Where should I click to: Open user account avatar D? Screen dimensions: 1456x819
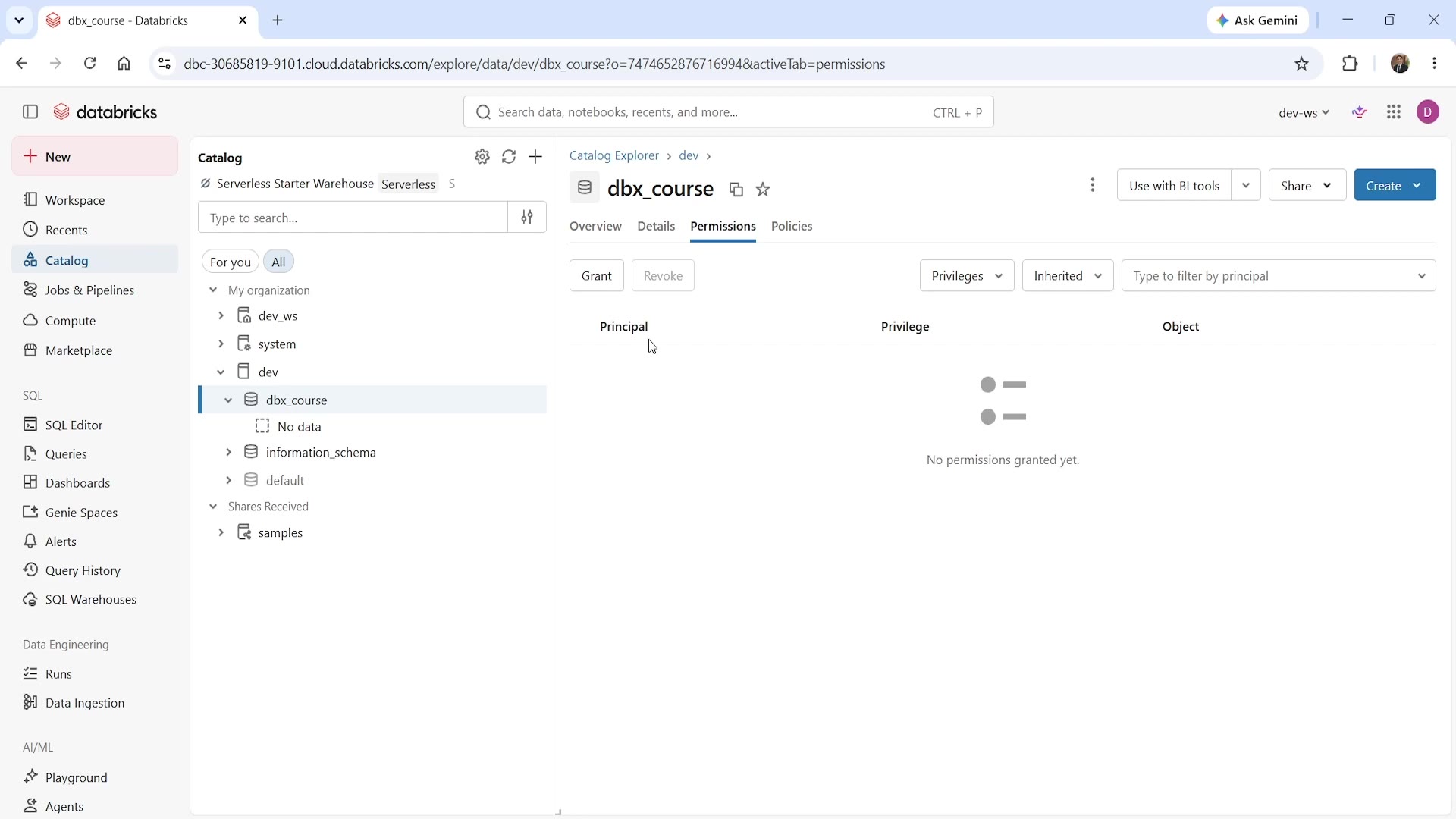(1428, 112)
